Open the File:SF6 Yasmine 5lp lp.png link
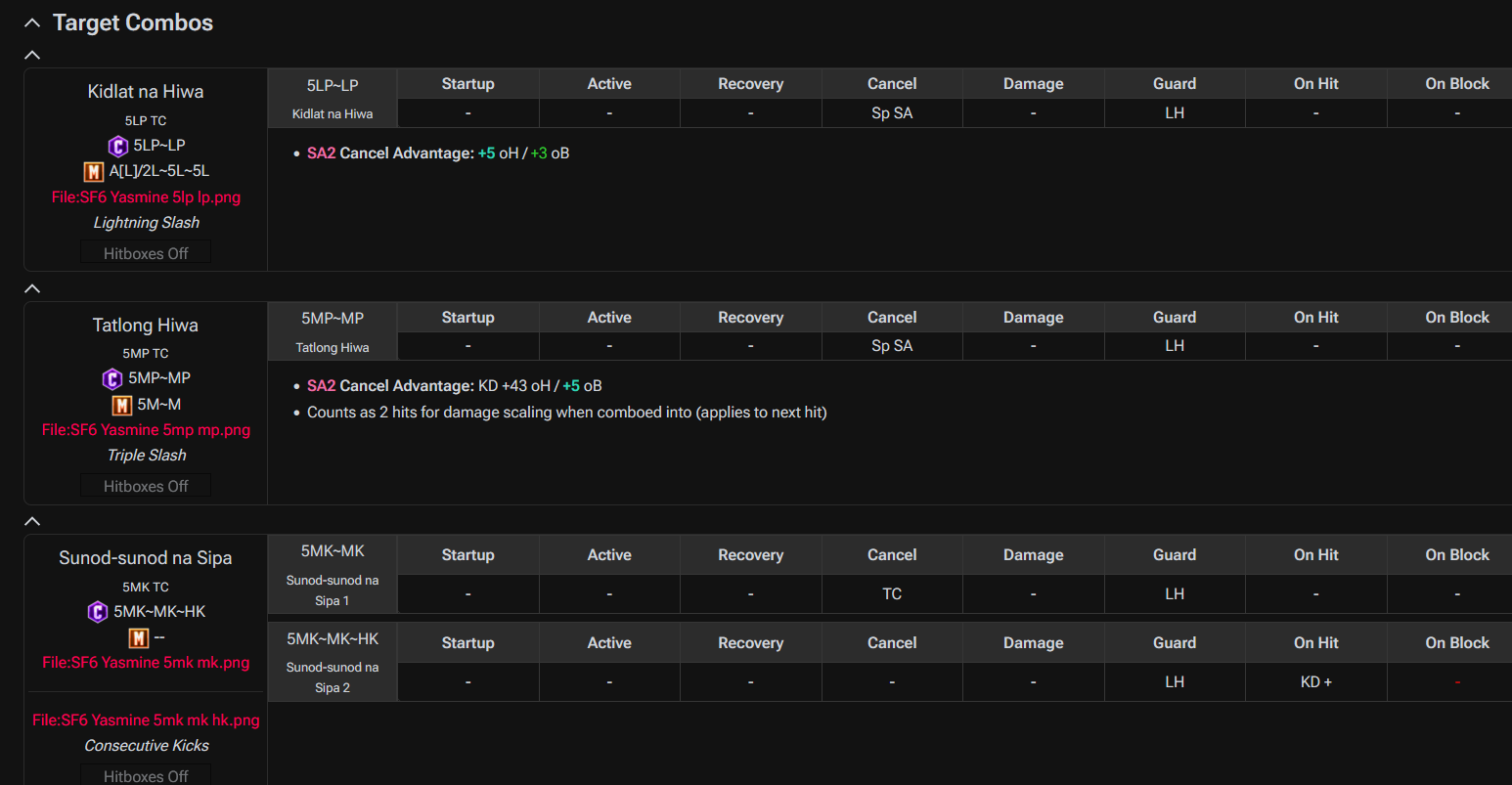The image size is (1512, 785). coord(146,196)
